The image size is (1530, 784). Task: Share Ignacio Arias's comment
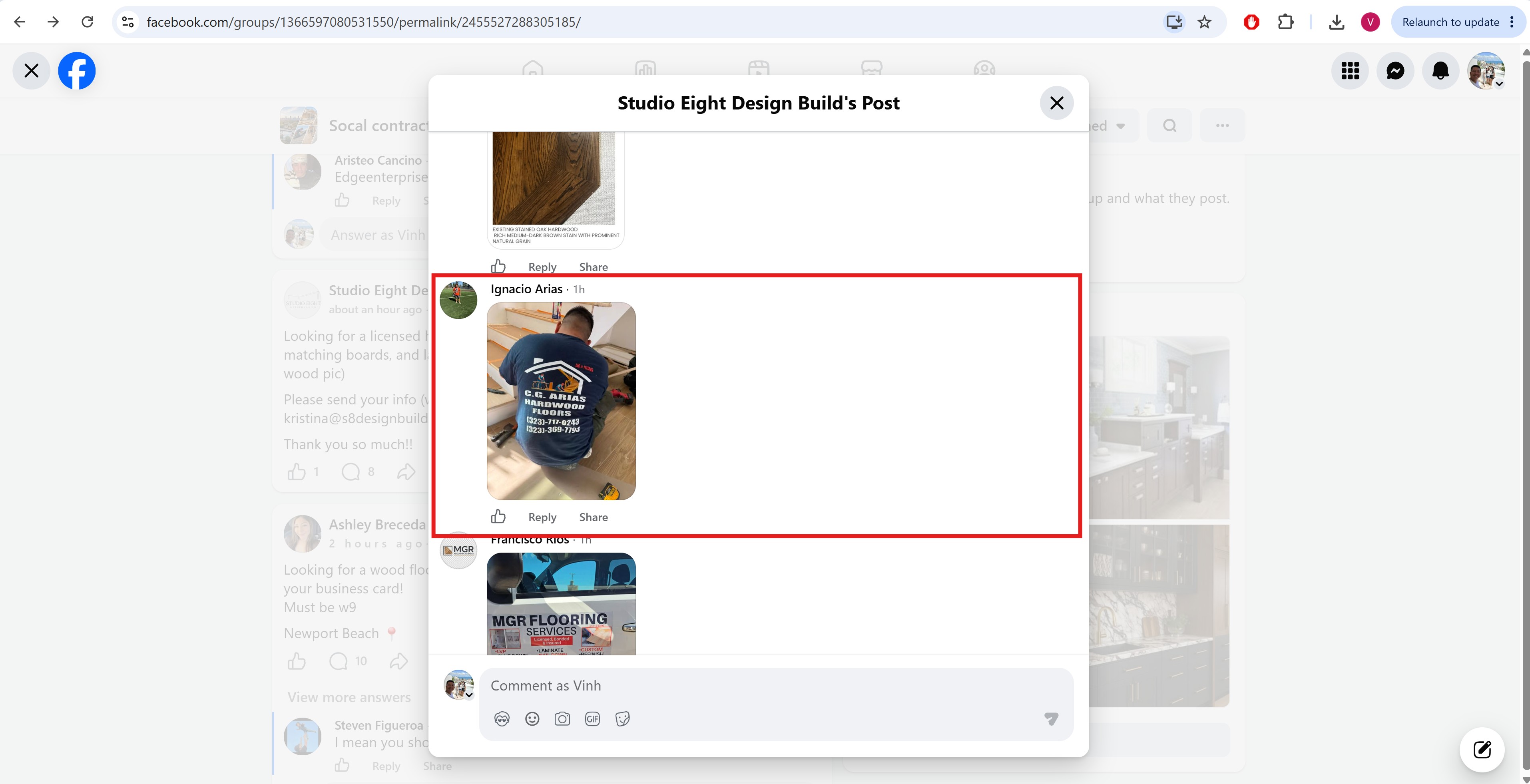(594, 517)
